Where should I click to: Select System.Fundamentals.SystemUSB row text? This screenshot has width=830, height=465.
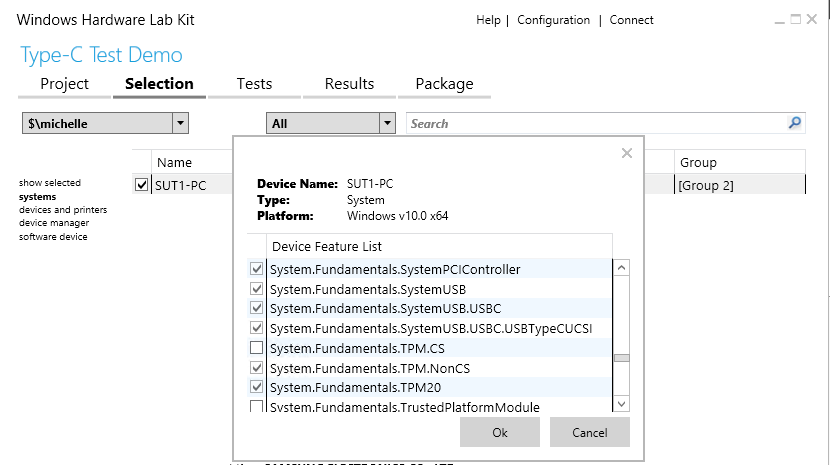(368, 289)
